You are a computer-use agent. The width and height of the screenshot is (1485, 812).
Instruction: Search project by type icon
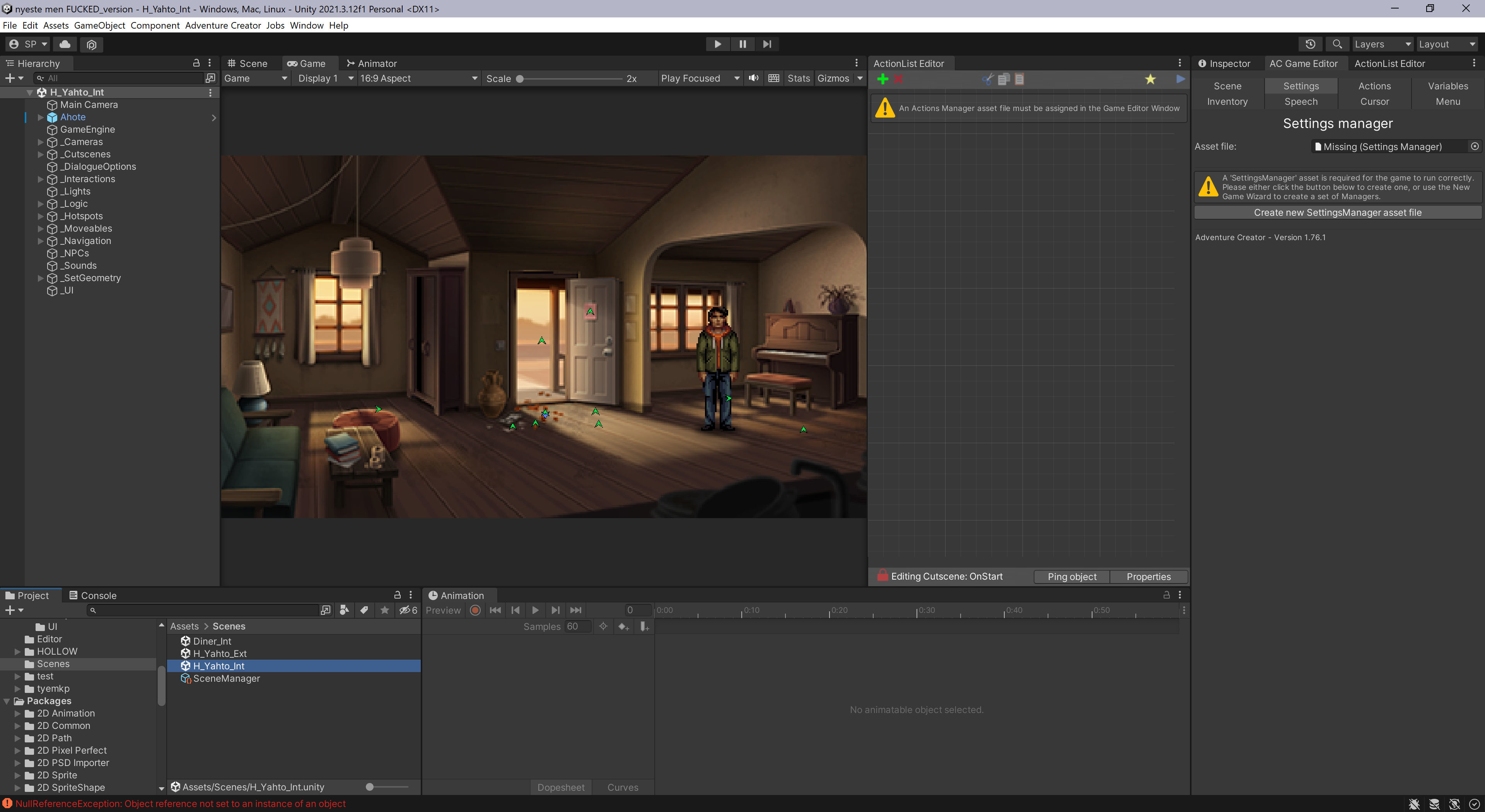tap(344, 610)
